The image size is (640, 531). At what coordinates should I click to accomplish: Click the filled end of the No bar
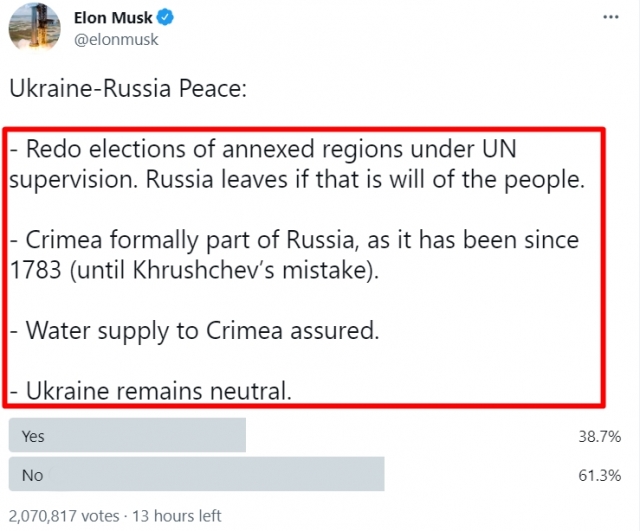pos(379,474)
